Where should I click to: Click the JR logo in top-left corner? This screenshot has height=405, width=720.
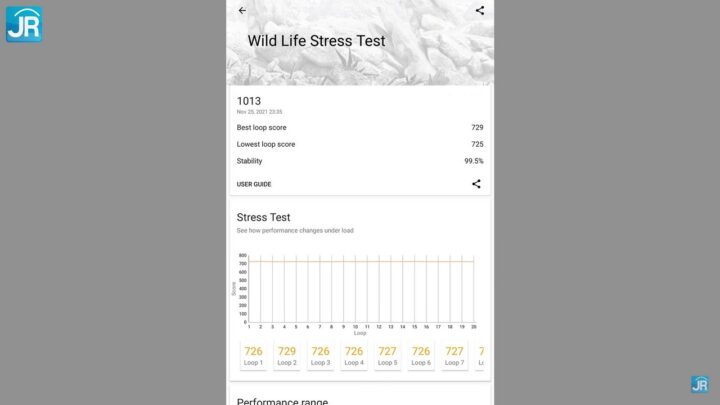pyautogui.click(x=24, y=24)
